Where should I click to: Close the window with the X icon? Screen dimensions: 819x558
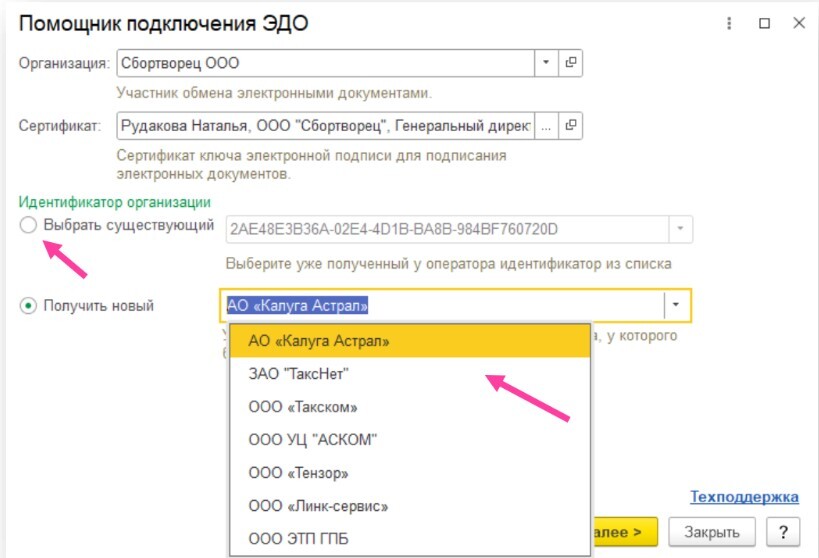pos(798,23)
